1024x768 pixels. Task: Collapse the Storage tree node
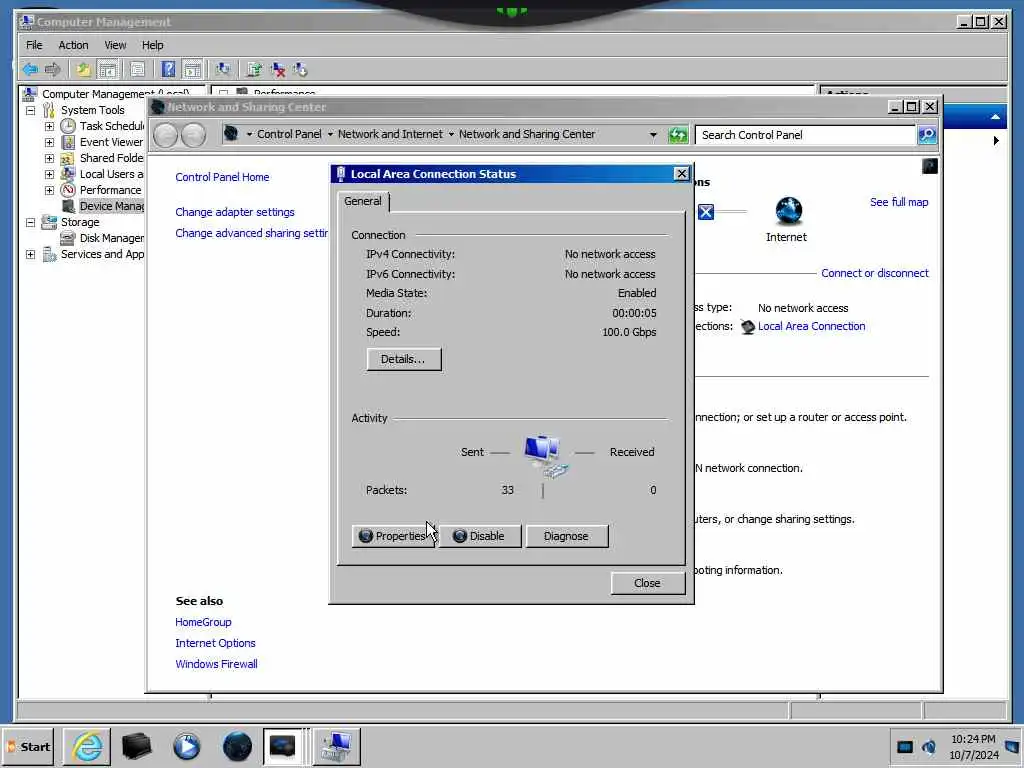[x=30, y=222]
